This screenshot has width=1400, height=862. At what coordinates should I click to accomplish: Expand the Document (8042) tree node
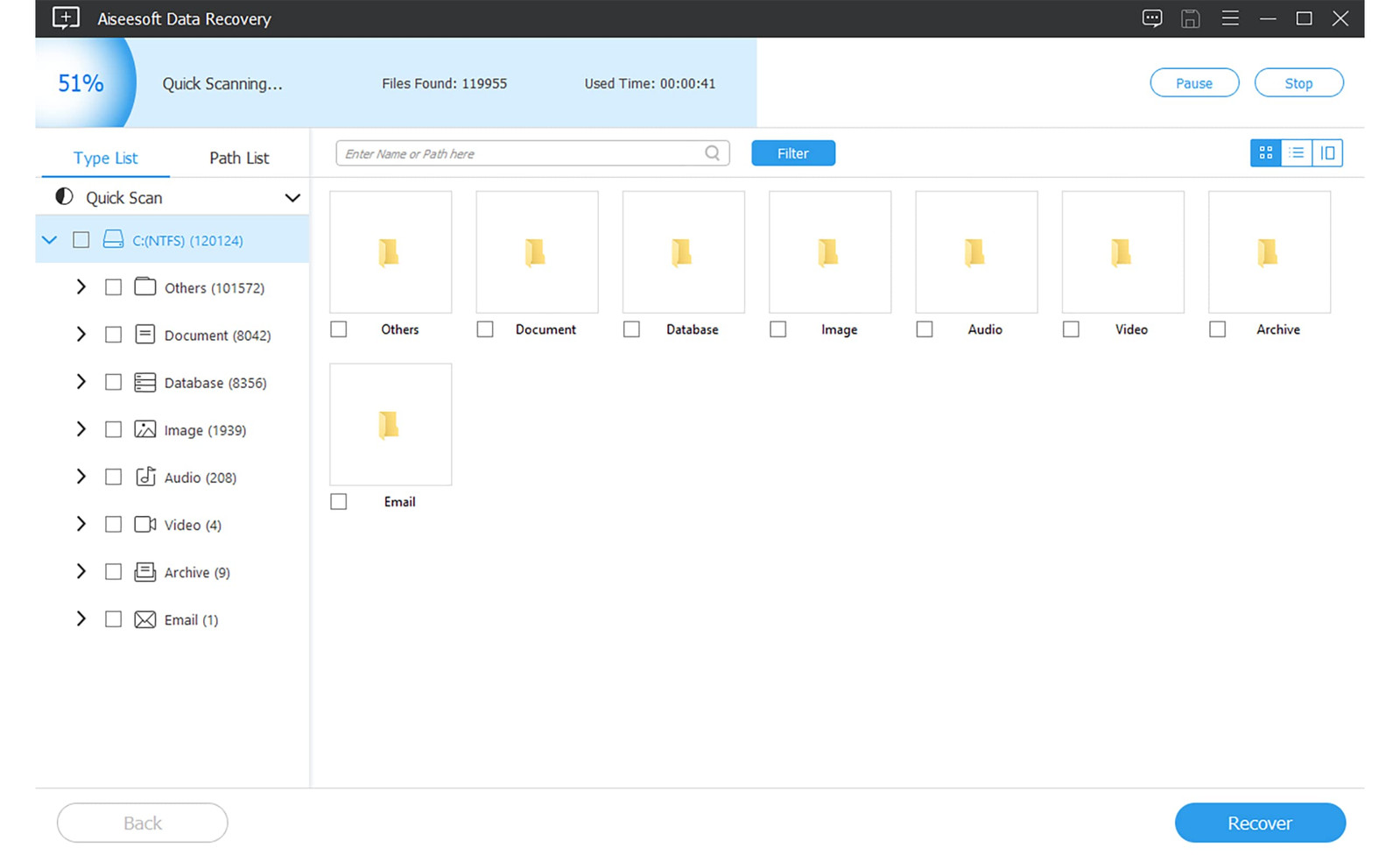(x=81, y=334)
